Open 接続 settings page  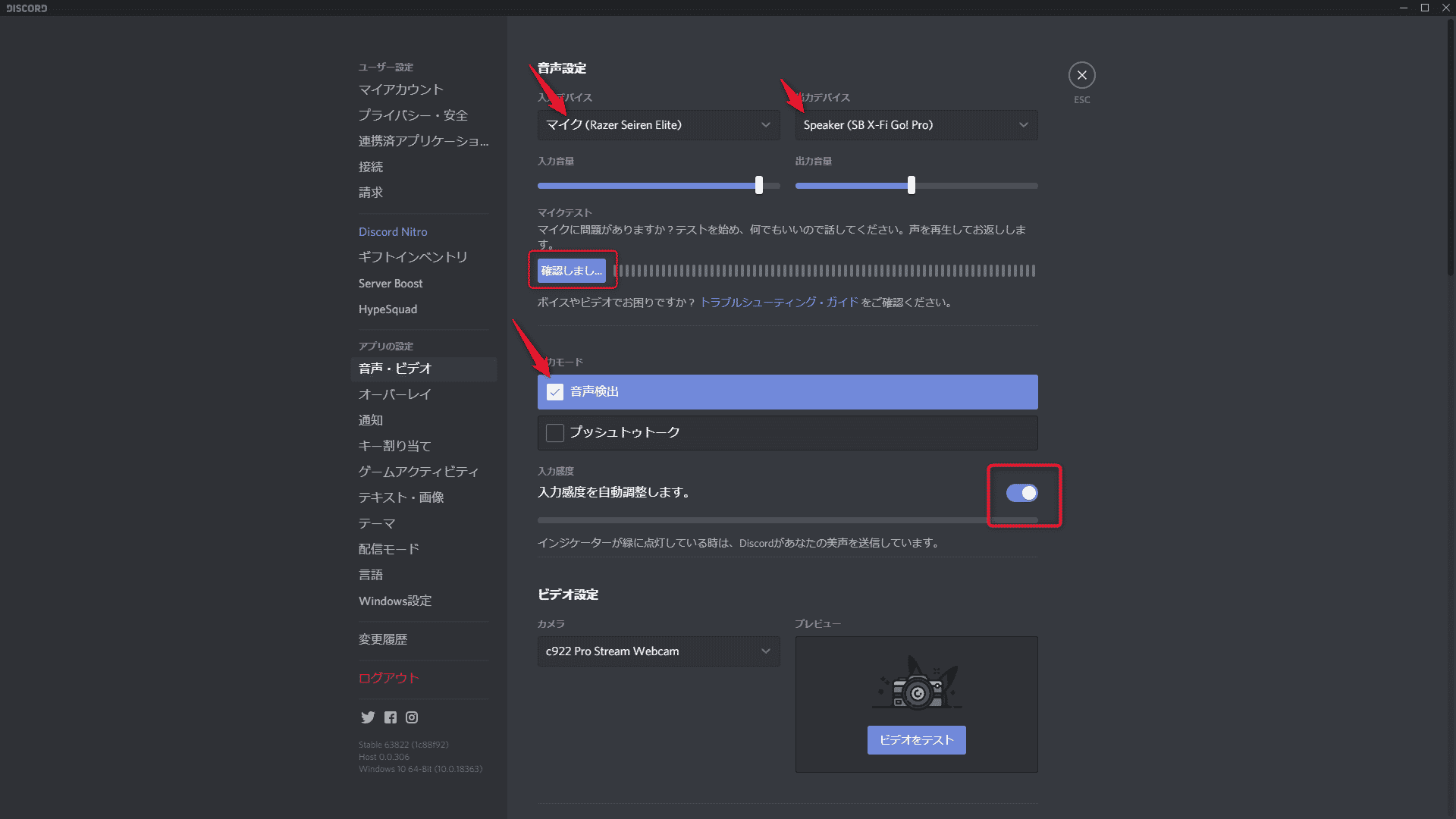424,167
